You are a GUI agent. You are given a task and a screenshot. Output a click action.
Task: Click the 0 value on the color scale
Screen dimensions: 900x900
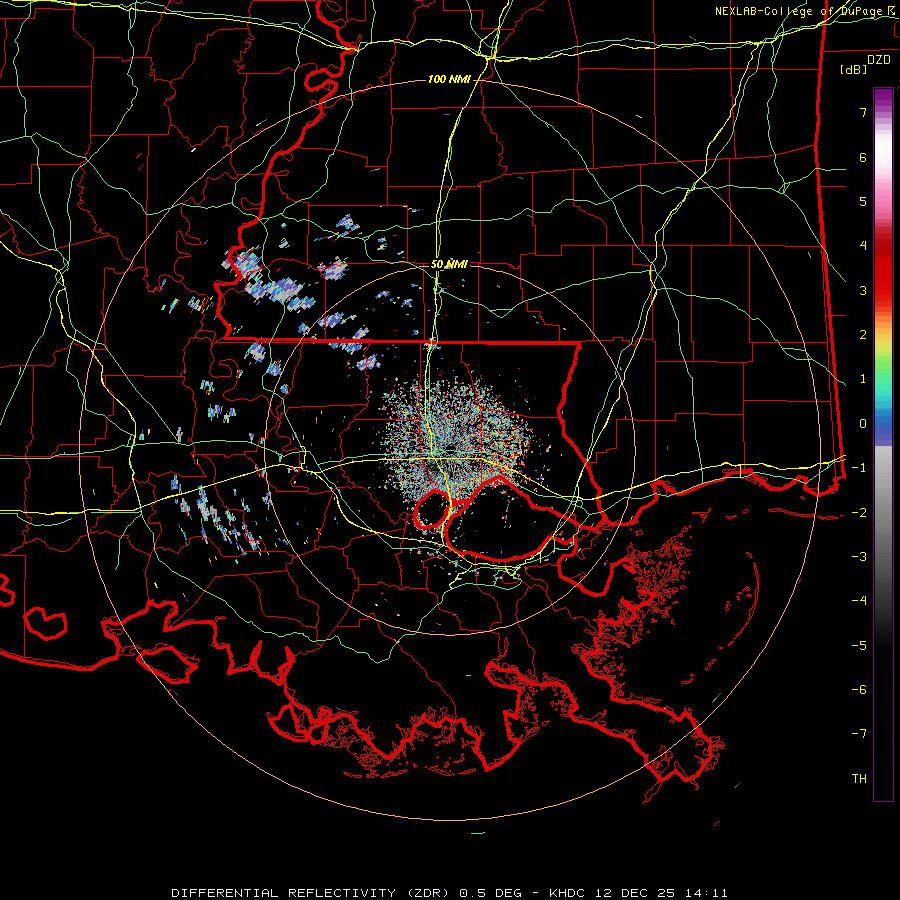(x=863, y=424)
